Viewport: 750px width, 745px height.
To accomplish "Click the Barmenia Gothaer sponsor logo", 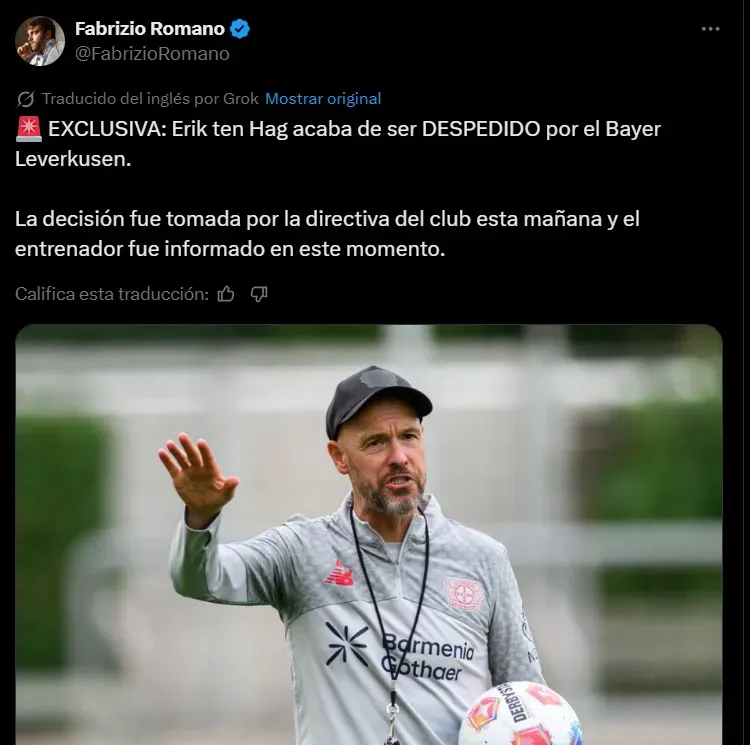I will tap(400, 650).
